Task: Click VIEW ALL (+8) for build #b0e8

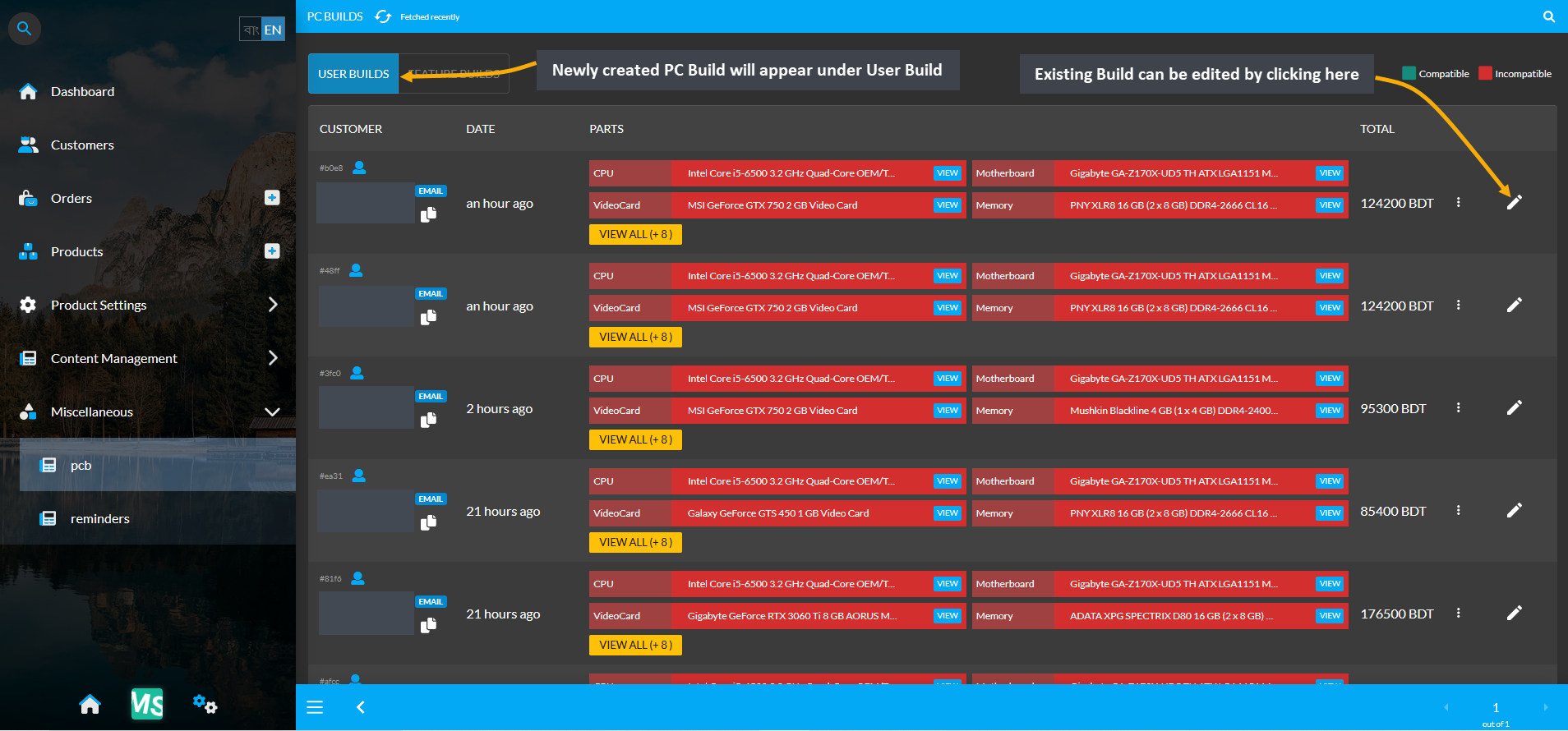Action: coord(635,234)
